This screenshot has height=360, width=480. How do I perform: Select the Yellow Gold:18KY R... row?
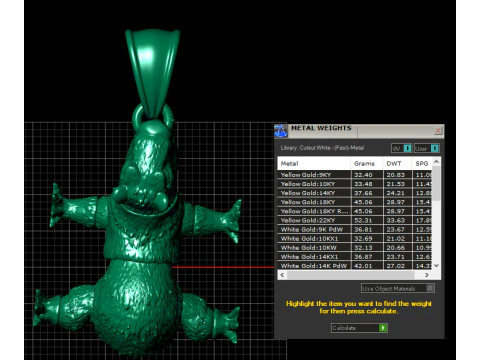coord(355,211)
